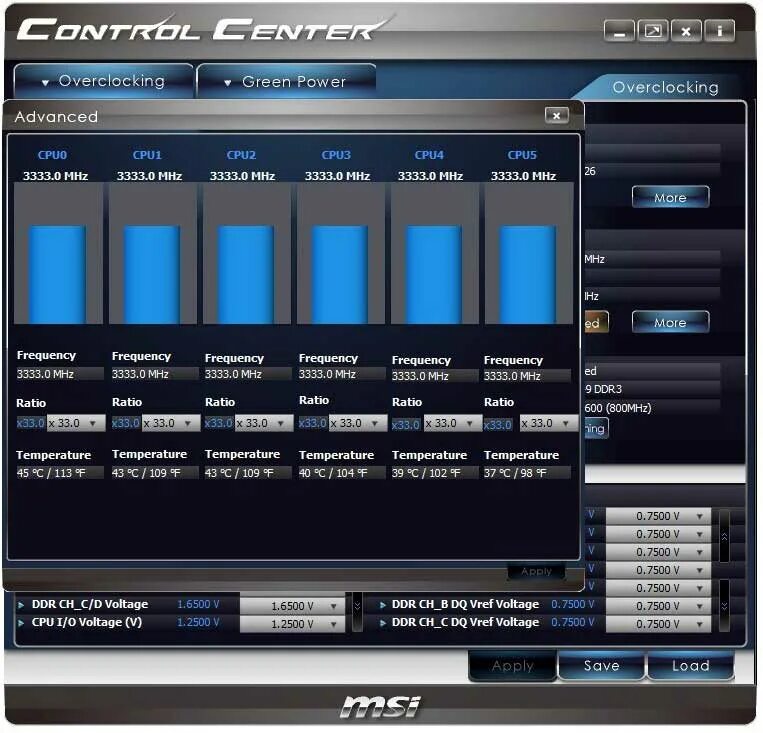Click CPU0 temperature reading 45 °C / 113 °F
The width and height of the screenshot is (763, 733).
(x=59, y=473)
